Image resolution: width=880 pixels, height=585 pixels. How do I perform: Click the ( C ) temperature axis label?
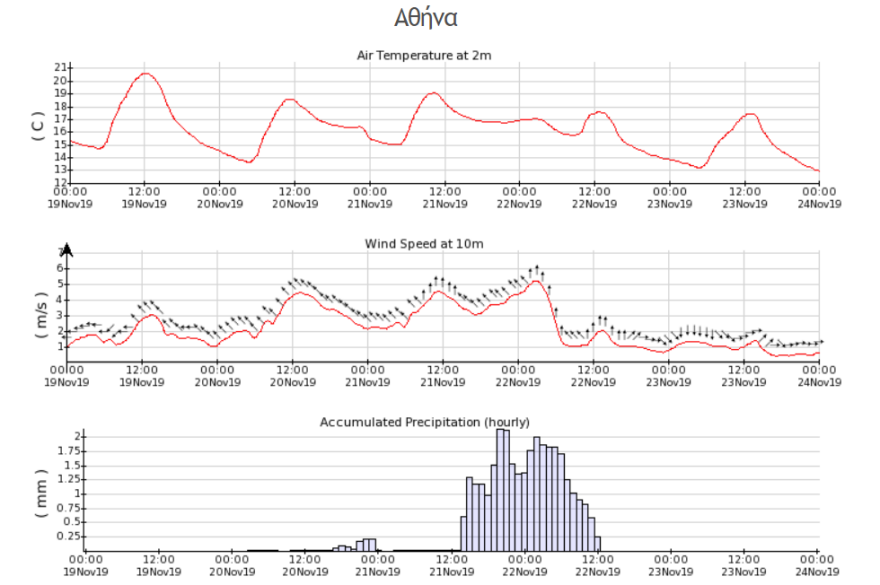[x=37, y=125]
